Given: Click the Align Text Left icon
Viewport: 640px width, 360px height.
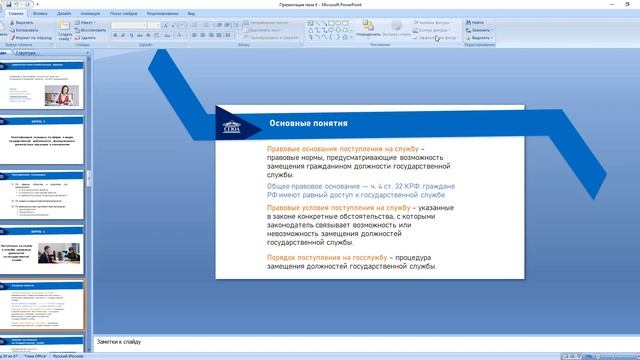Looking at the screenshot, I should click(x=194, y=36).
